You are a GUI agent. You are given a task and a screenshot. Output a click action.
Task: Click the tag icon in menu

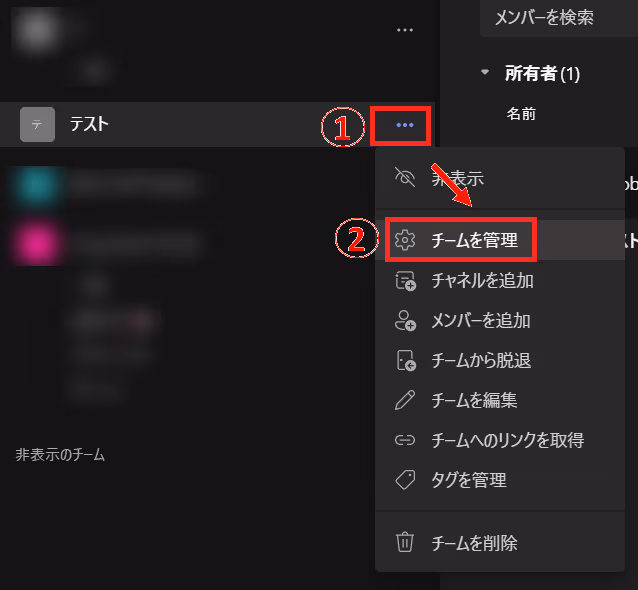pos(405,480)
